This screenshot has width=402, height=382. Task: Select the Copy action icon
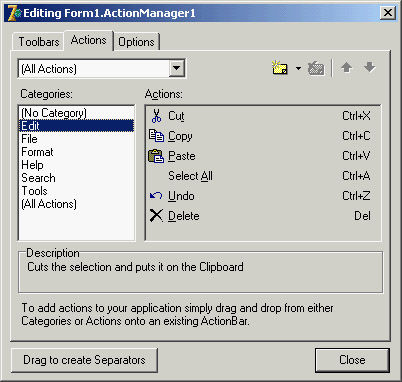[x=156, y=136]
